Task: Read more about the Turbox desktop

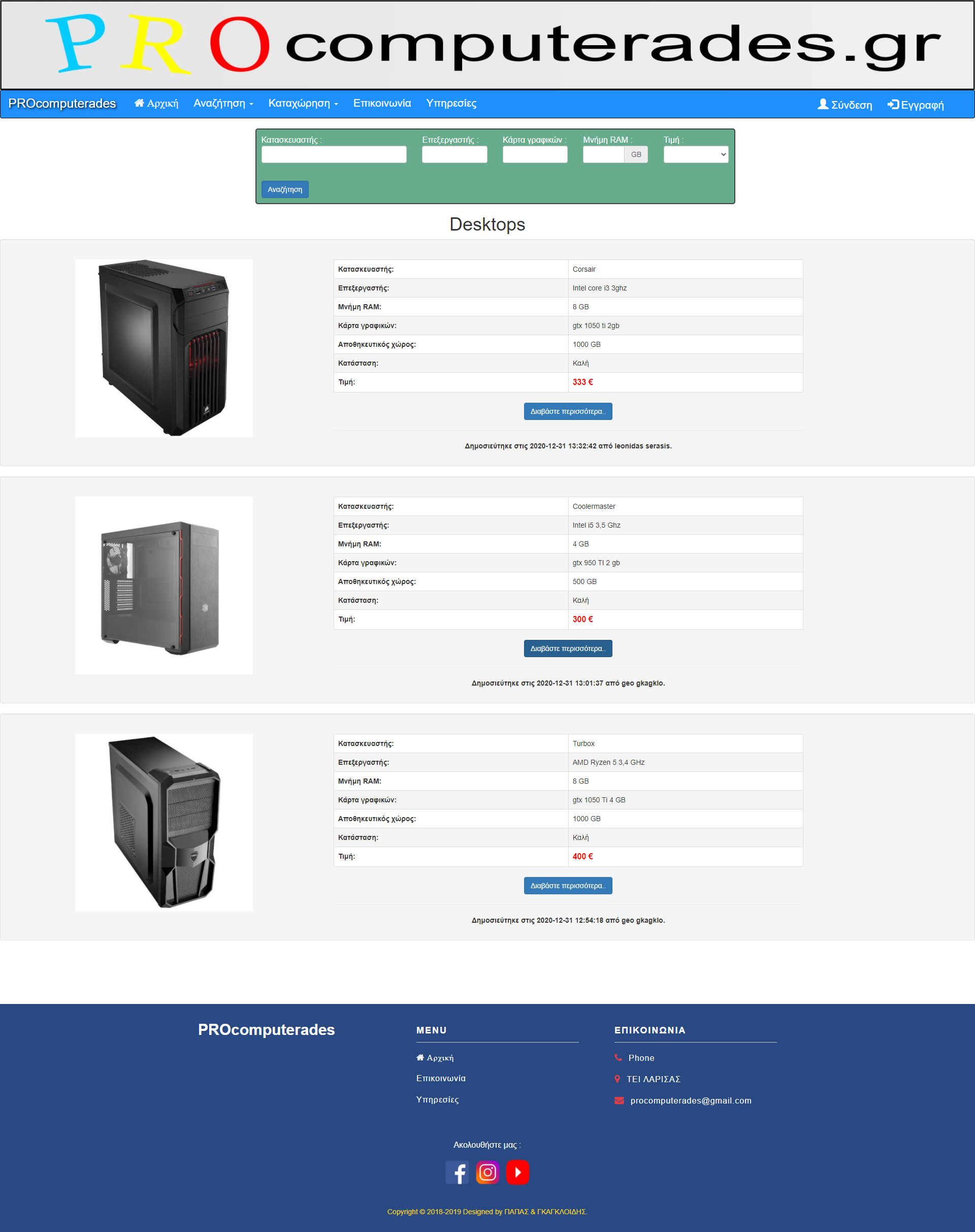Action: (x=567, y=886)
